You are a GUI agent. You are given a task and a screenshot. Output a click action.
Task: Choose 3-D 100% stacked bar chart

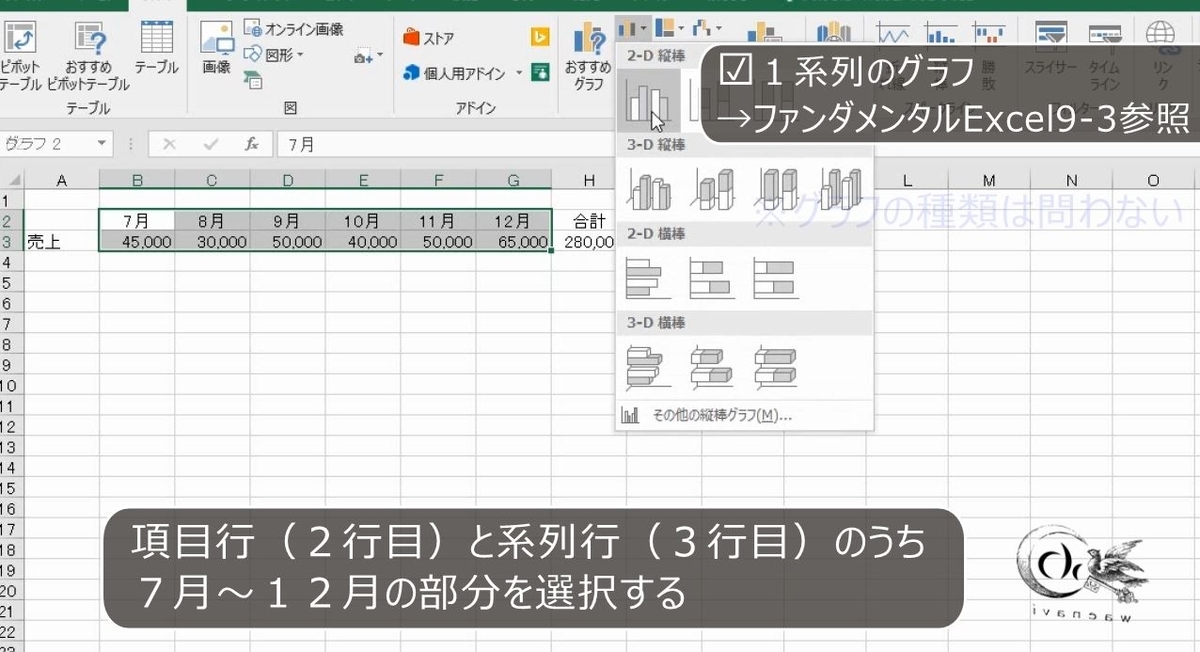pyautogui.click(x=777, y=366)
